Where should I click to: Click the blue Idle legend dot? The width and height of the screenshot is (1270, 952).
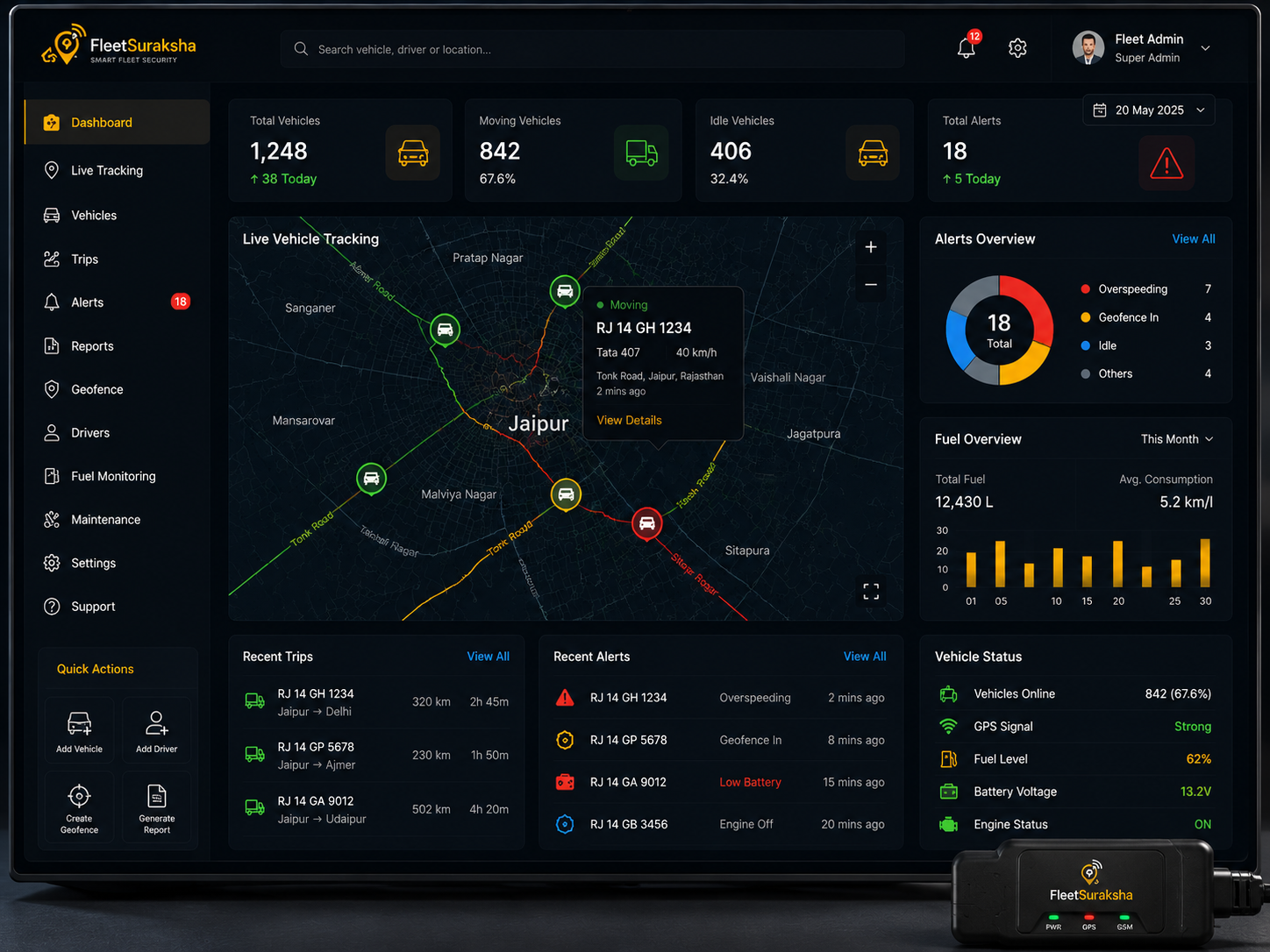coord(1086,345)
